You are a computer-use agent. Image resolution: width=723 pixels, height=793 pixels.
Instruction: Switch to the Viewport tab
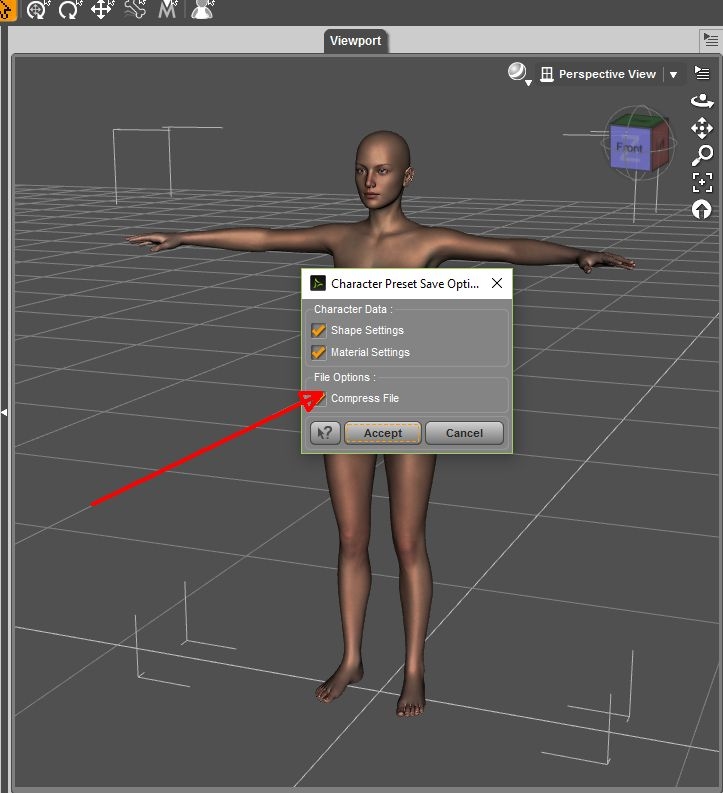click(x=355, y=40)
